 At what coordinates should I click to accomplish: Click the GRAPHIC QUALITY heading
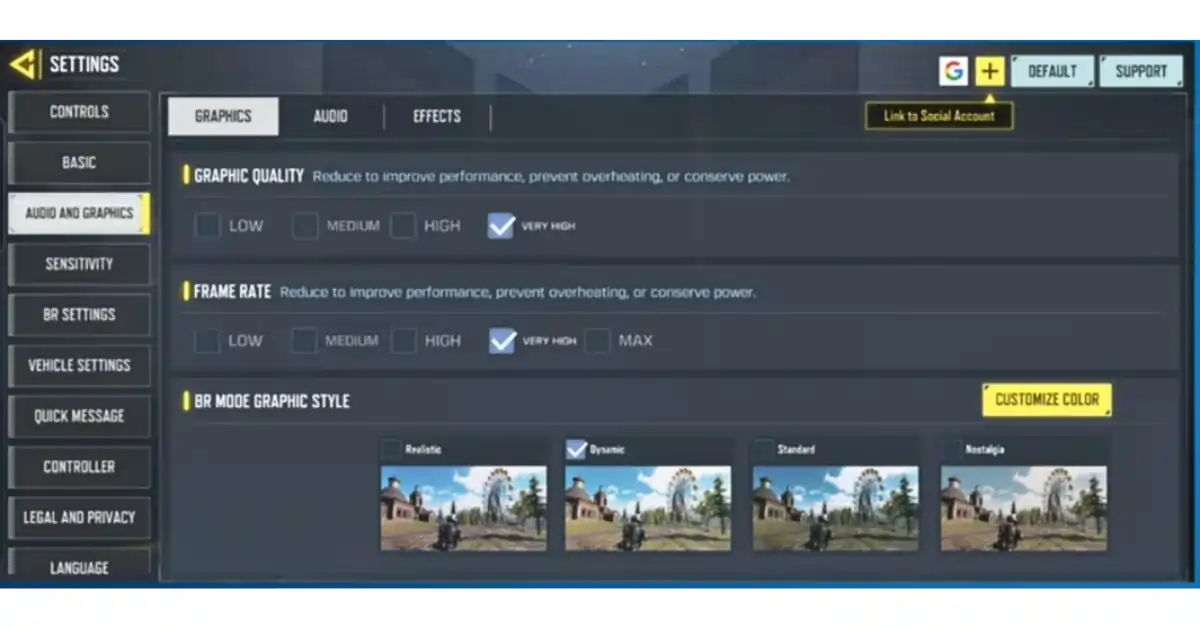(x=249, y=176)
